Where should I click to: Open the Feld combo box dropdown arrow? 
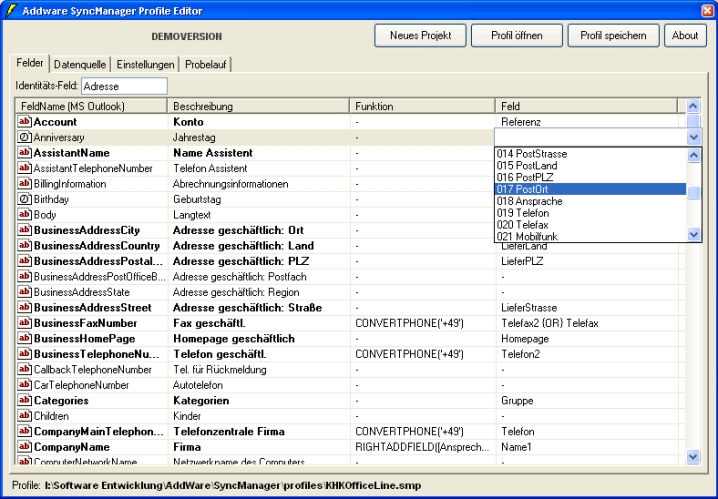point(694,137)
